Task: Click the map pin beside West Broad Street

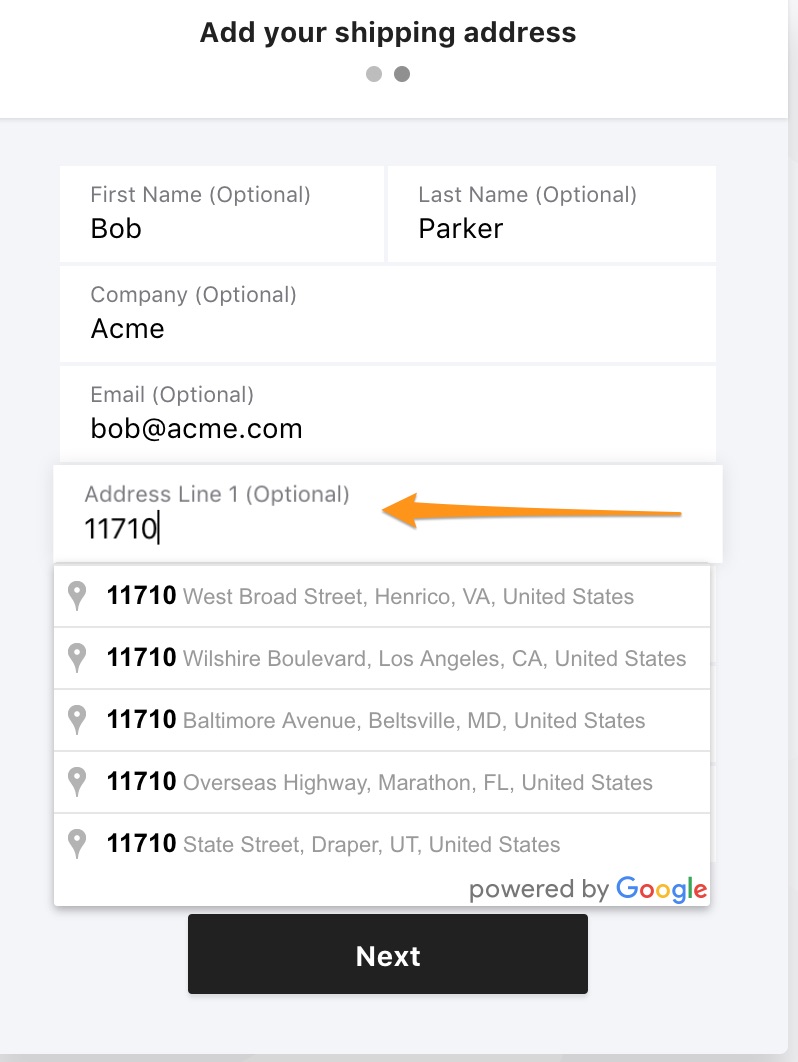Action: pos(77,596)
